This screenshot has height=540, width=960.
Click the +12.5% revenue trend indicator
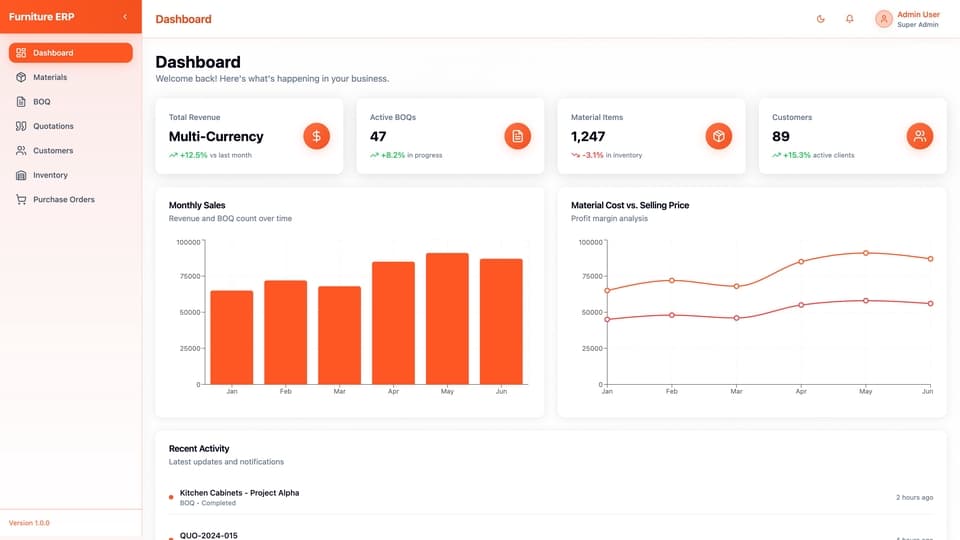(x=189, y=156)
